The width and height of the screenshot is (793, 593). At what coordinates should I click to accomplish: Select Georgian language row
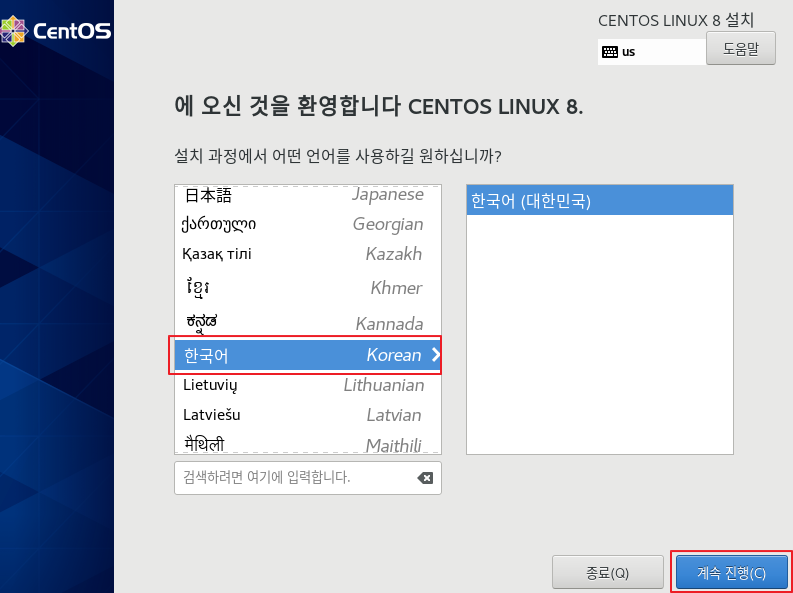point(307,224)
